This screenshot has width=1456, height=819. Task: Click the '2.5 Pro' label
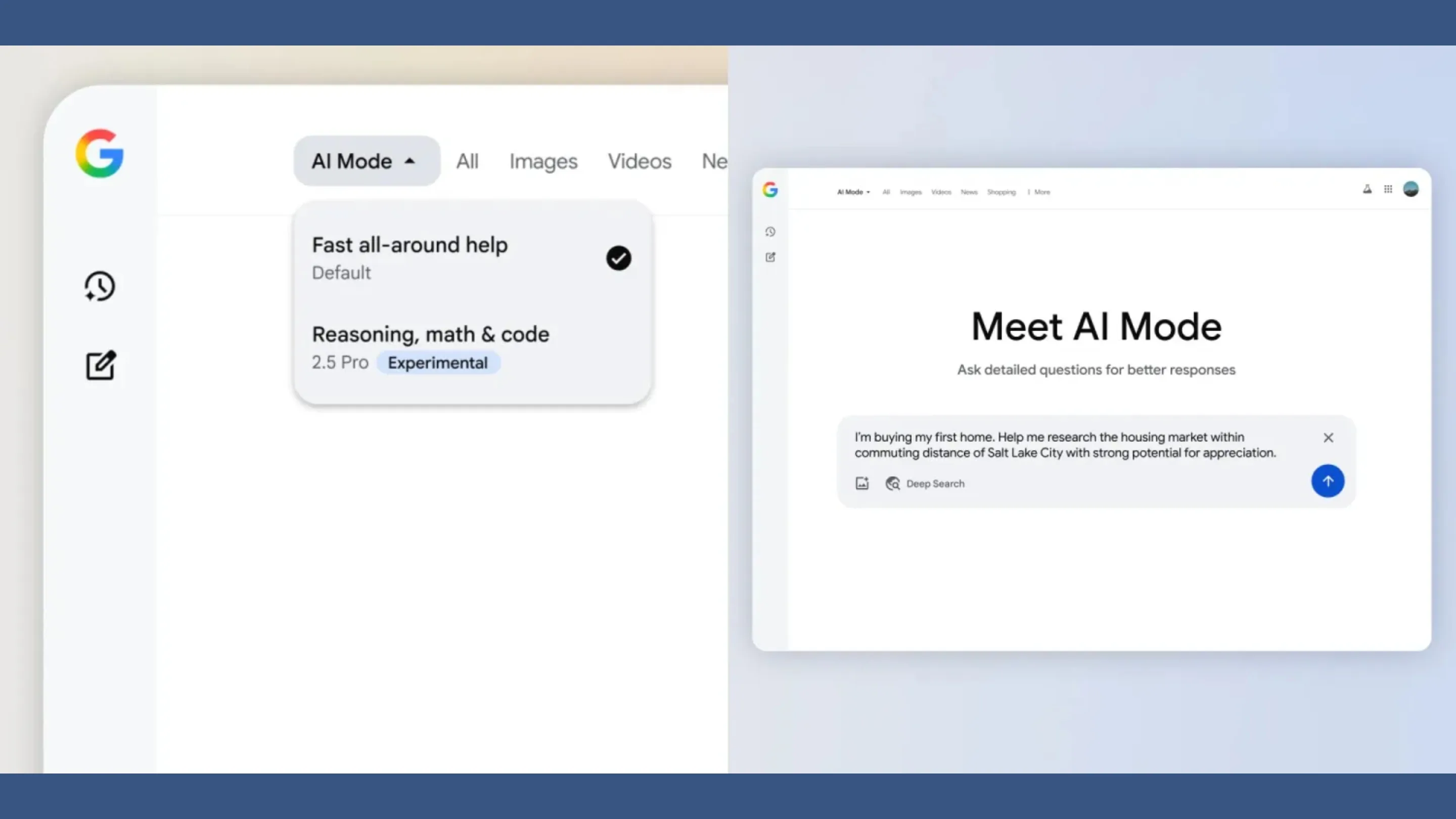click(340, 362)
